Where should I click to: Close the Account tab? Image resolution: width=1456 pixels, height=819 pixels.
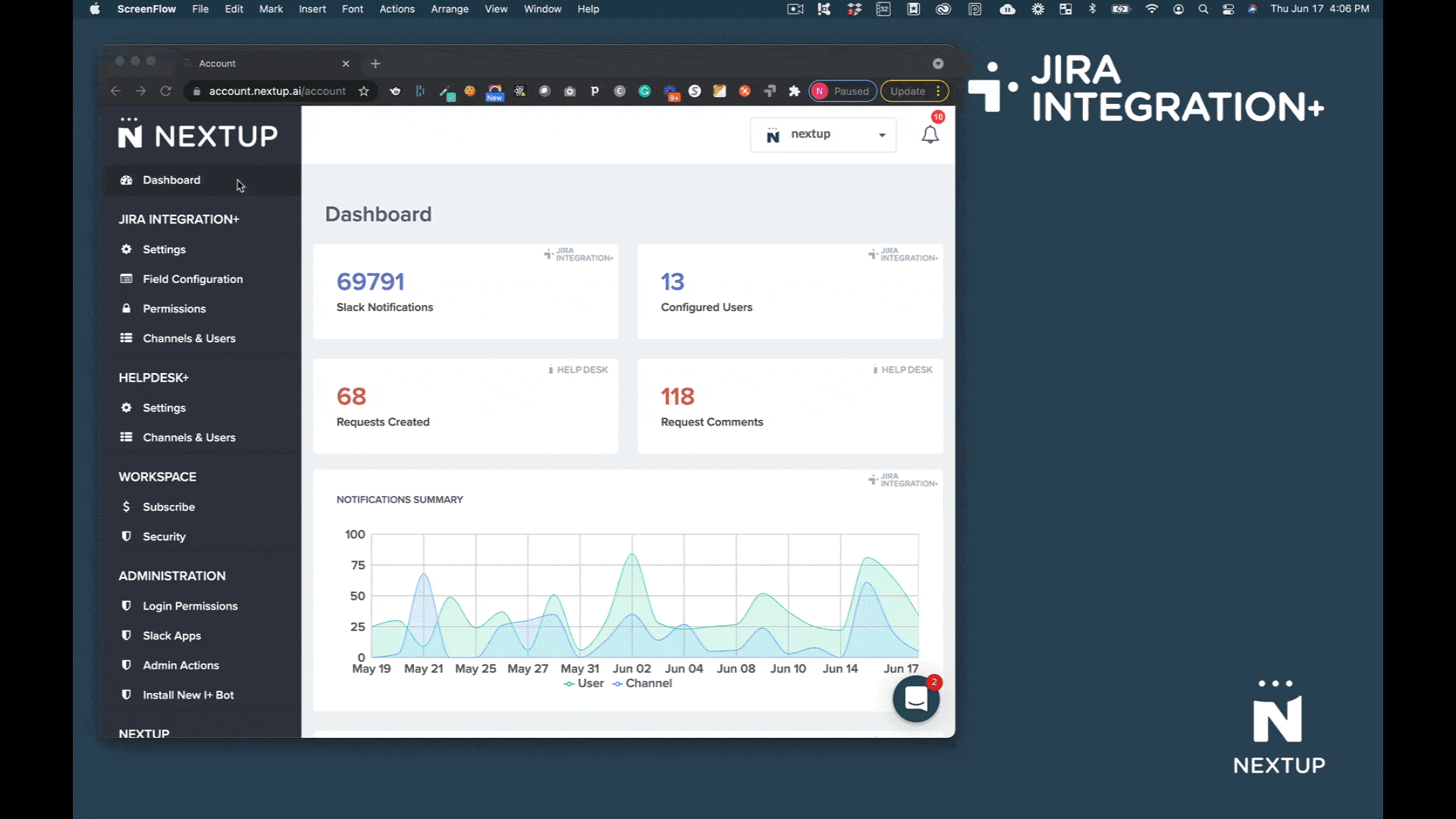tap(346, 64)
